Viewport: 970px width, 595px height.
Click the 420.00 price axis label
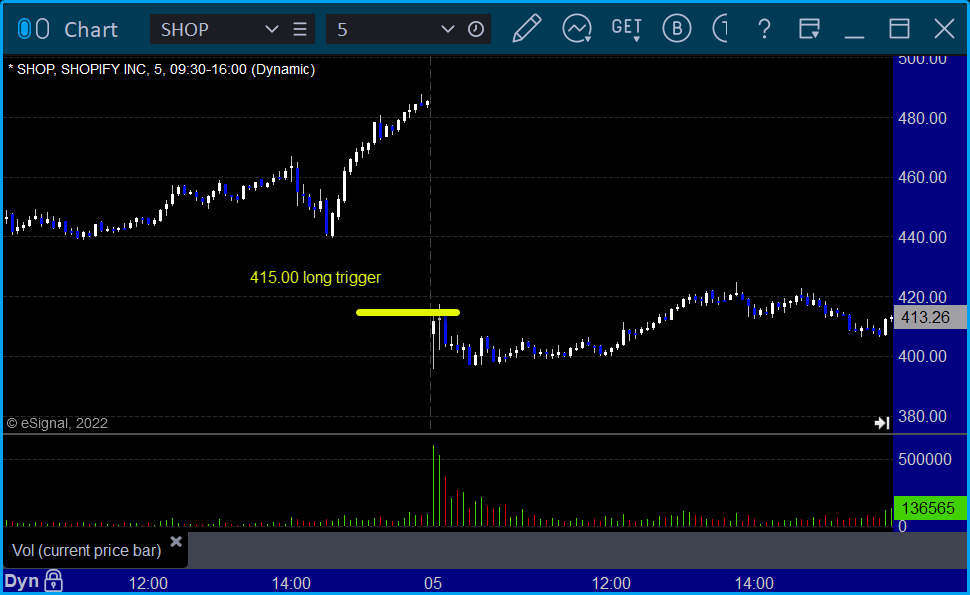[x=922, y=297]
